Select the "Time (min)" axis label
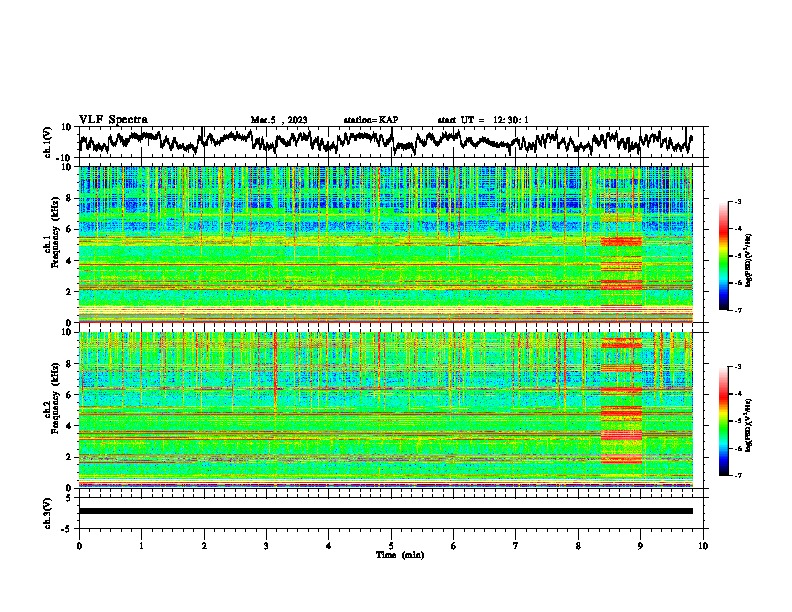Image resolution: width=792 pixels, height=612 pixels. click(400, 555)
